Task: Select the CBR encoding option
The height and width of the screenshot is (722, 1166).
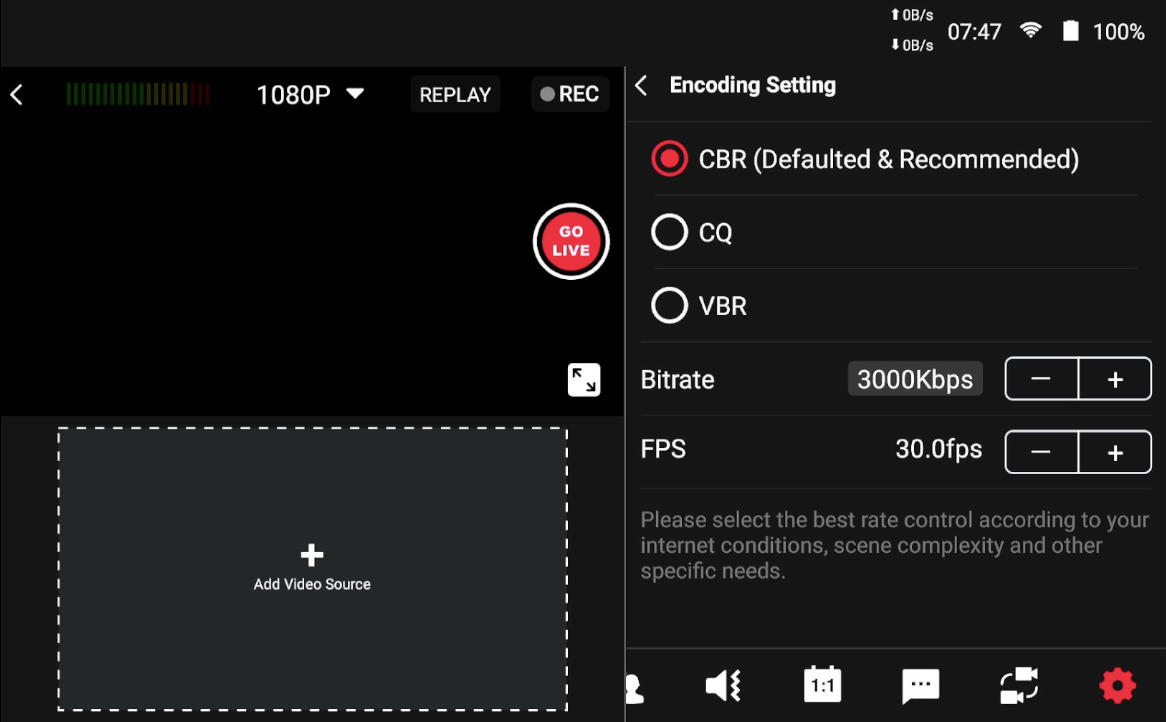Action: (x=669, y=158)
